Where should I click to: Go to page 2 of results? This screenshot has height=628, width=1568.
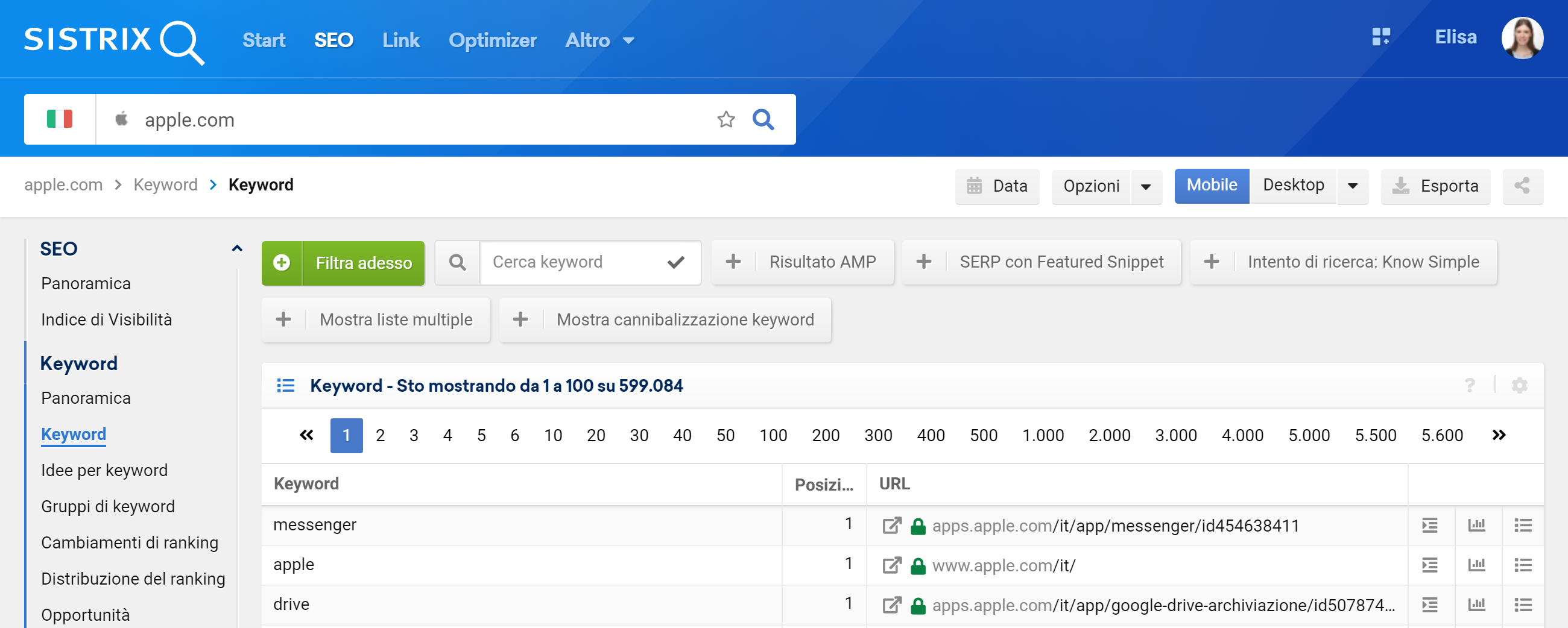click(x=381, y=435)
